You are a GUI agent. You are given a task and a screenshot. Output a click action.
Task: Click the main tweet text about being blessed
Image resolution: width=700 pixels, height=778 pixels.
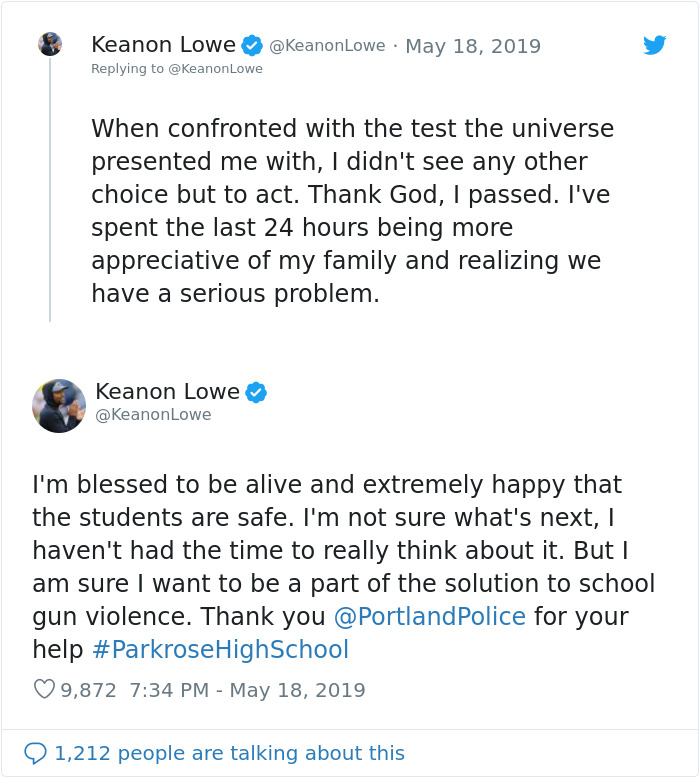point(343,566)
